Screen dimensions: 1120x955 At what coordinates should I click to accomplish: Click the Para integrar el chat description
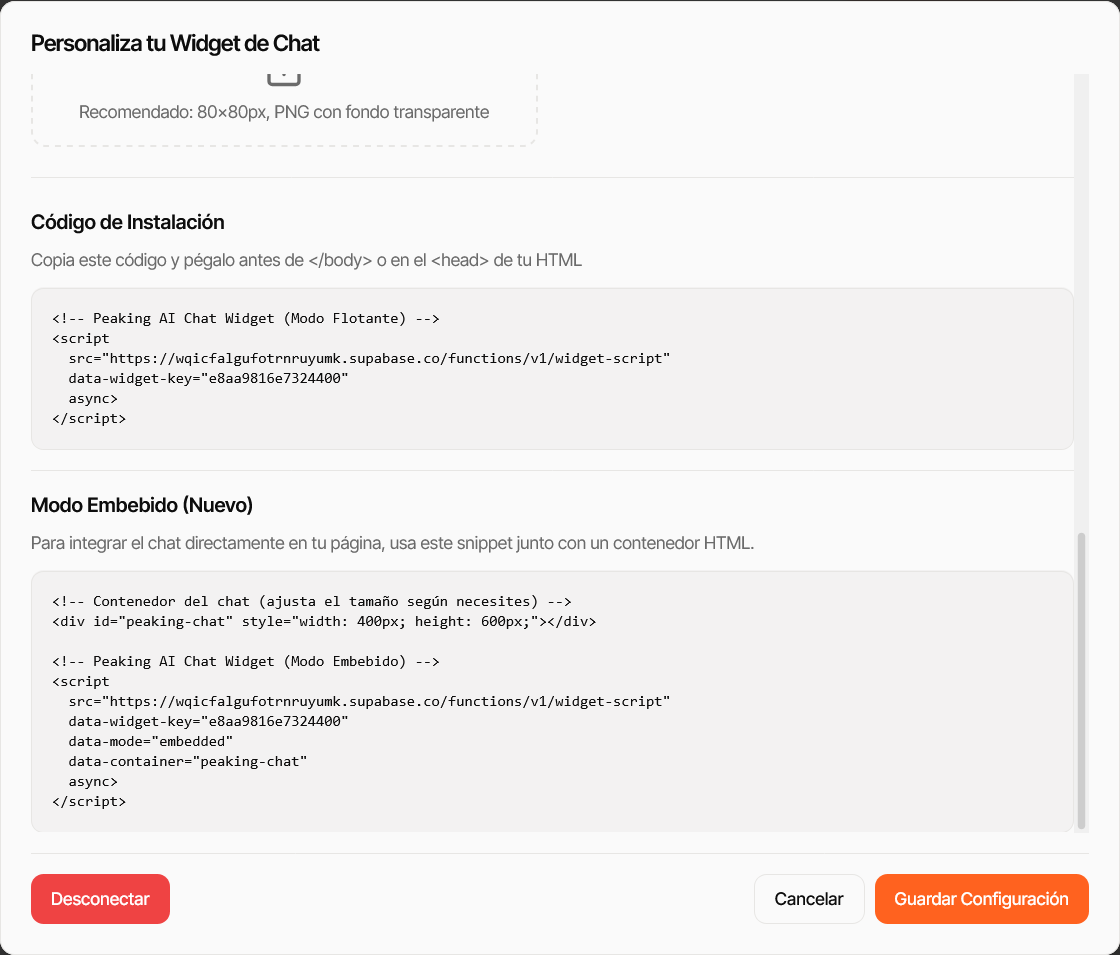point(392,543)
